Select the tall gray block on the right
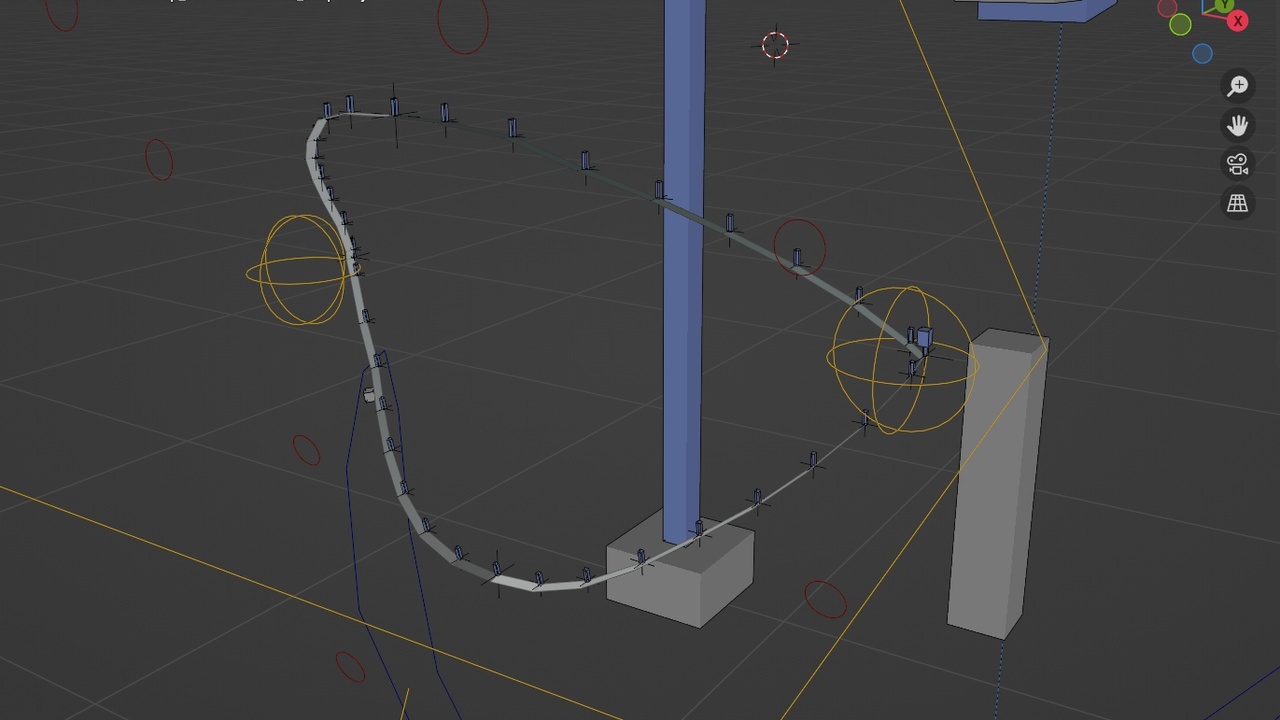This screenshot has height=720, width=1280. 997,483
